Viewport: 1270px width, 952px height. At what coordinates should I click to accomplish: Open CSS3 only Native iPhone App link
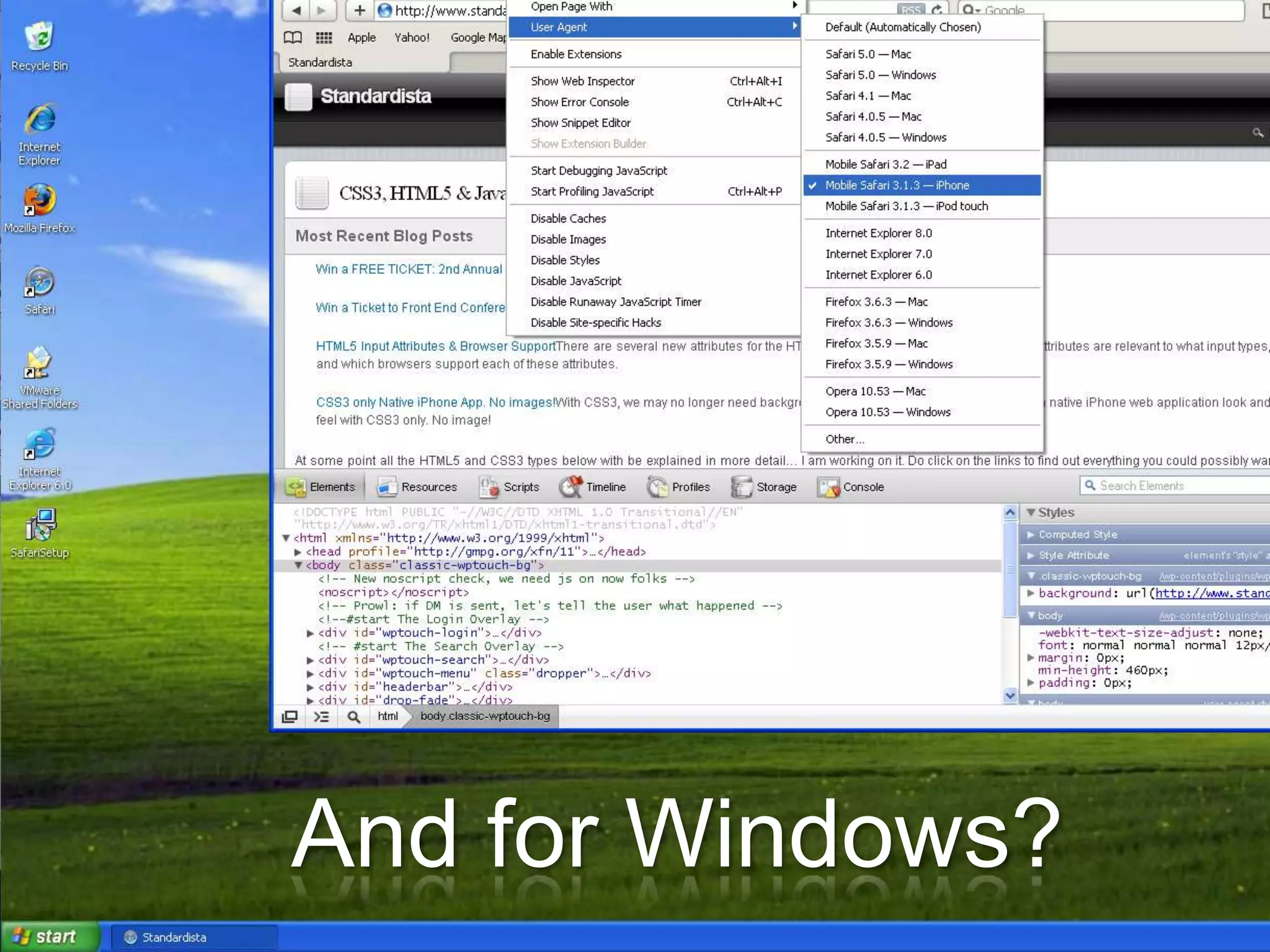(435, 403)
